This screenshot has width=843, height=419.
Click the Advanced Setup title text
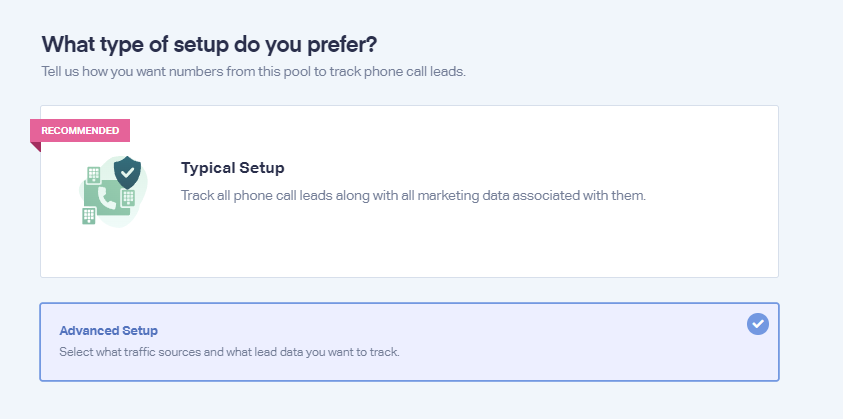coord(109,330)
